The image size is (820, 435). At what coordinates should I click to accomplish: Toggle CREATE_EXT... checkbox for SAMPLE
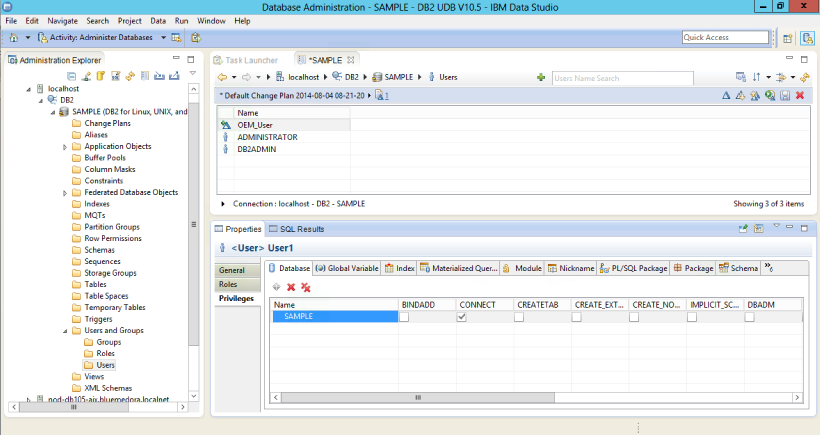click(577, 317)
